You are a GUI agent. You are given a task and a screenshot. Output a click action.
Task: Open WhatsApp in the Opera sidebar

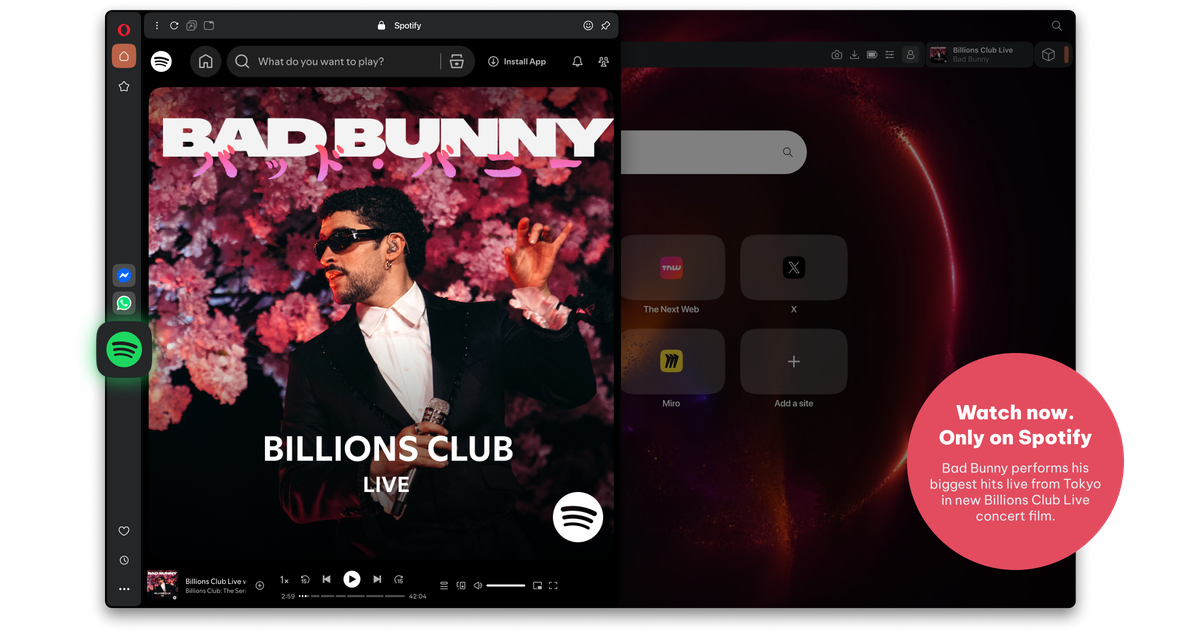124,303
